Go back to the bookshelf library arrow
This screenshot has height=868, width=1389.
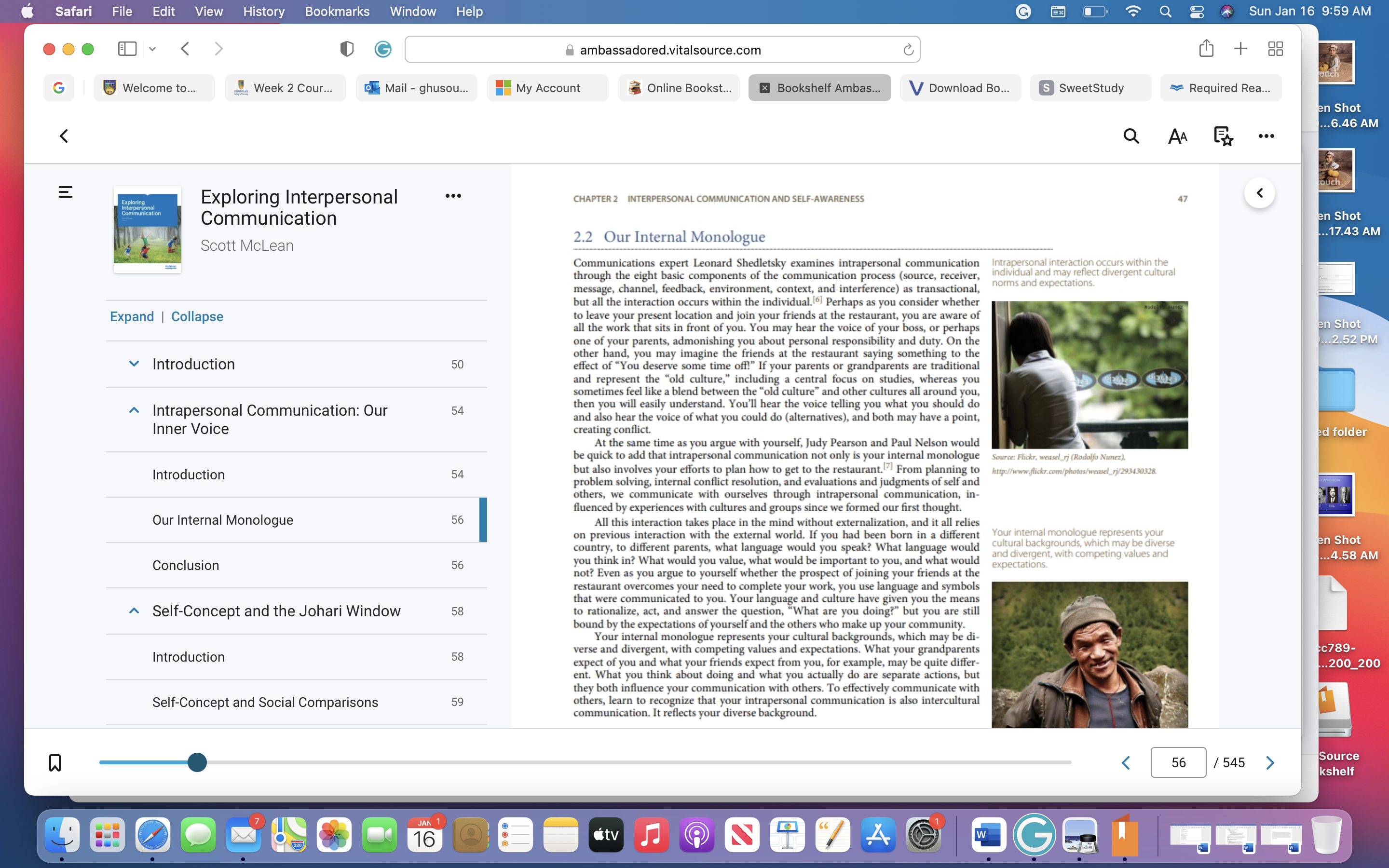[x=64, y=136]
